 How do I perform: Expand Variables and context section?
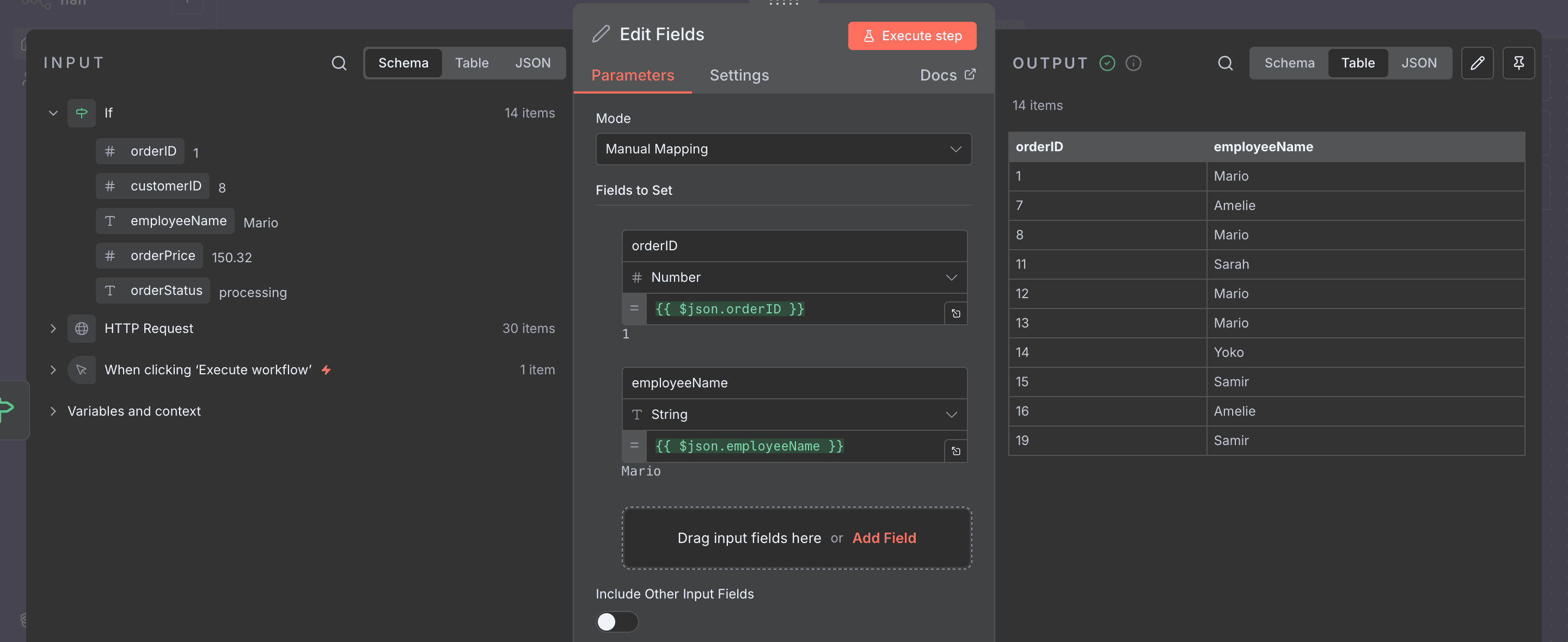tap(53, 411)
